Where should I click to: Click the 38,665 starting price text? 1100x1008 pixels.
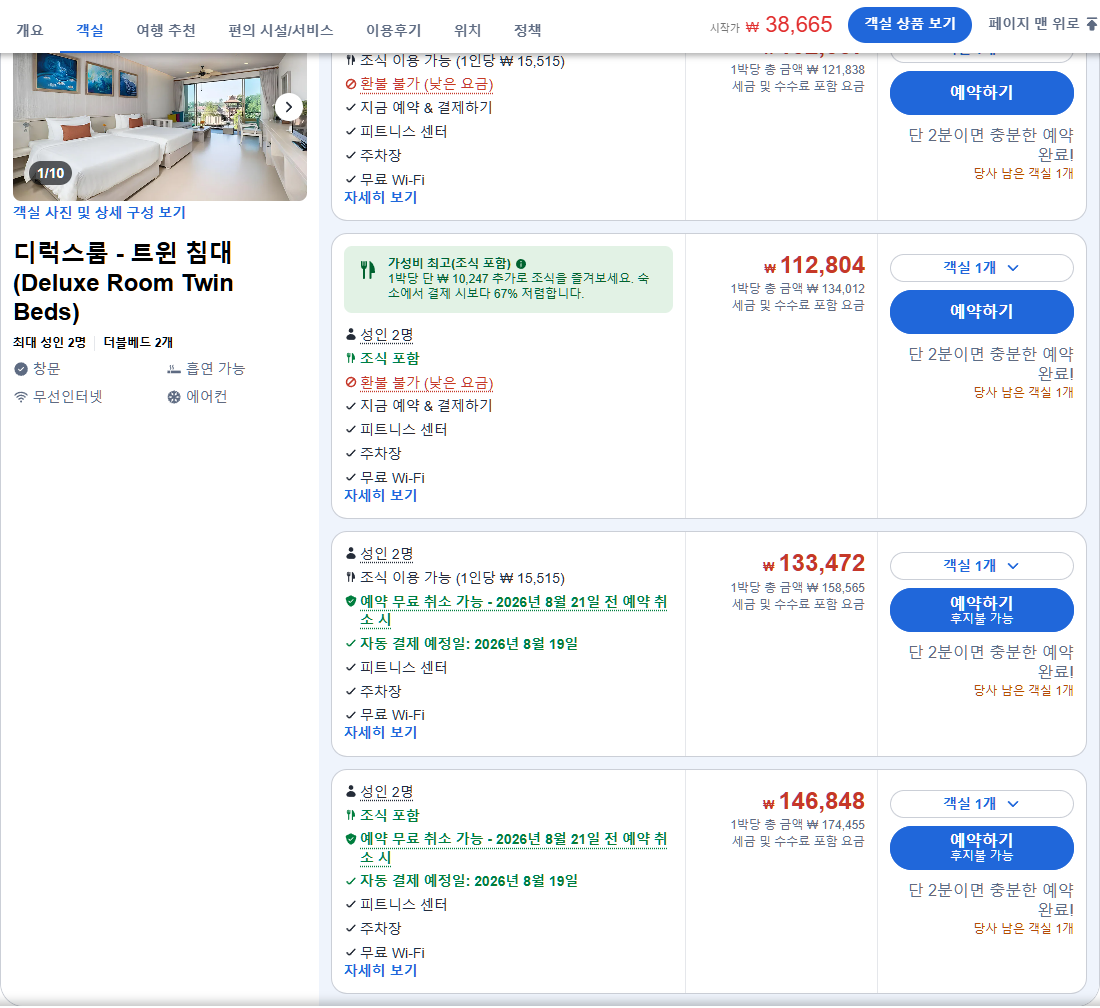pyautogui.click(x=798, y=25)
